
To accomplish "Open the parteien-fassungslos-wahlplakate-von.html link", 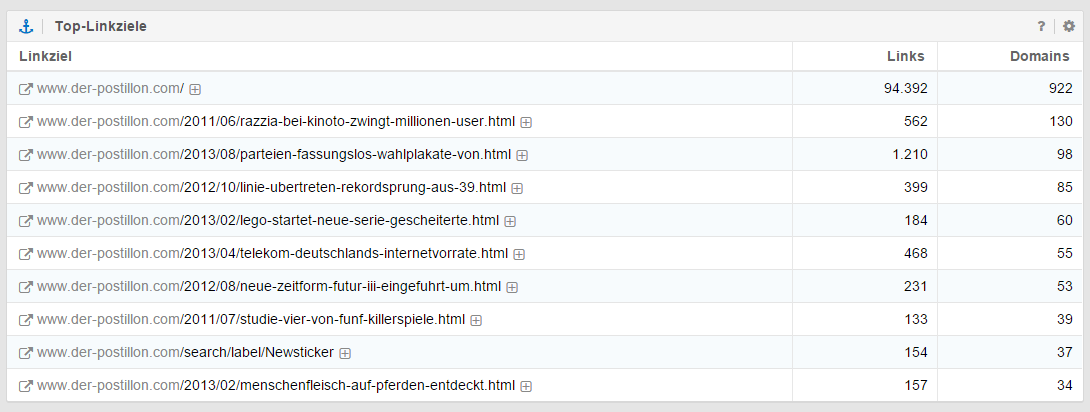I will (346, 155).
